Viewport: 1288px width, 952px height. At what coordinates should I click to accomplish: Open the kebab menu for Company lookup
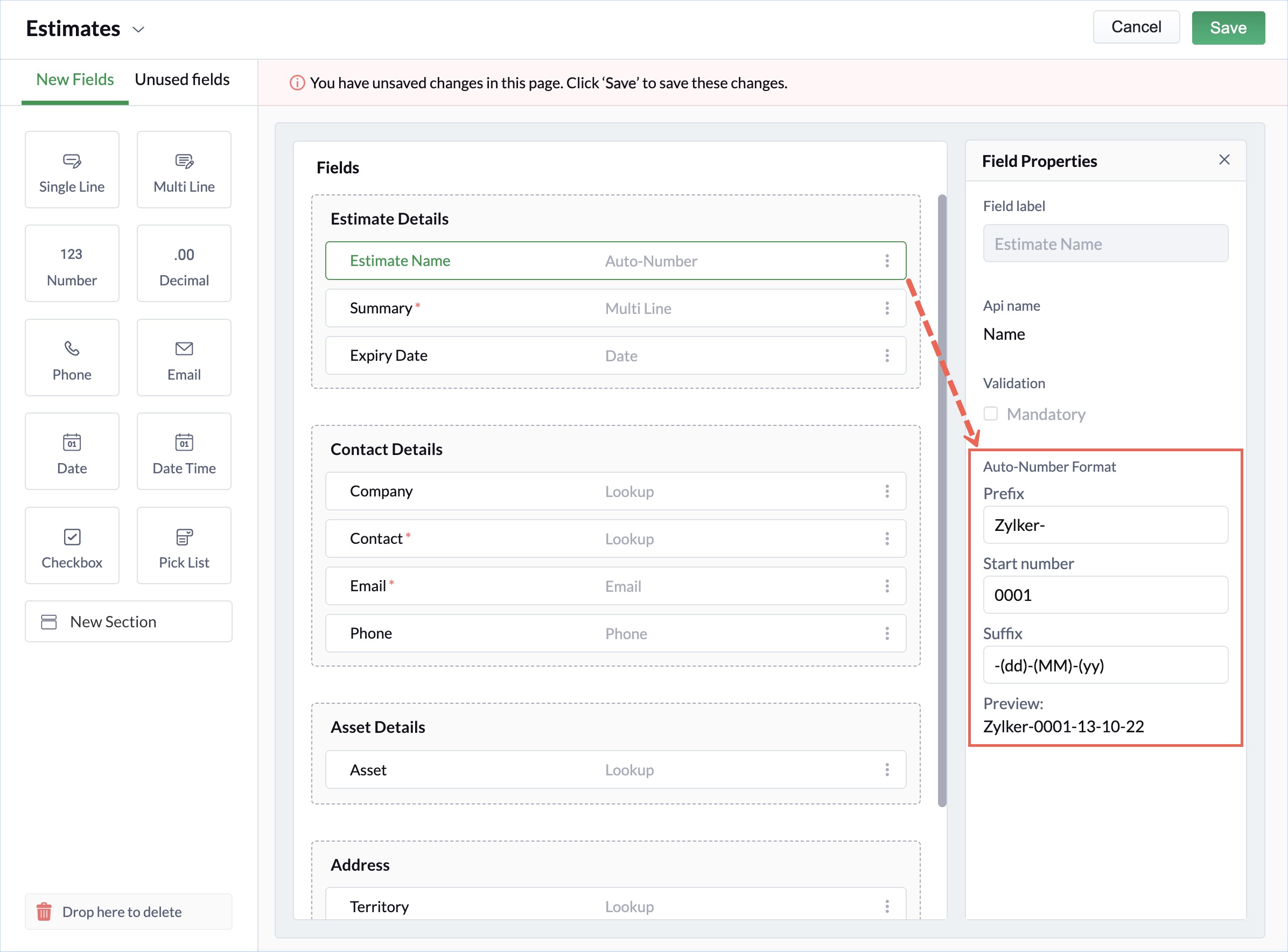(x=886, y=491)
